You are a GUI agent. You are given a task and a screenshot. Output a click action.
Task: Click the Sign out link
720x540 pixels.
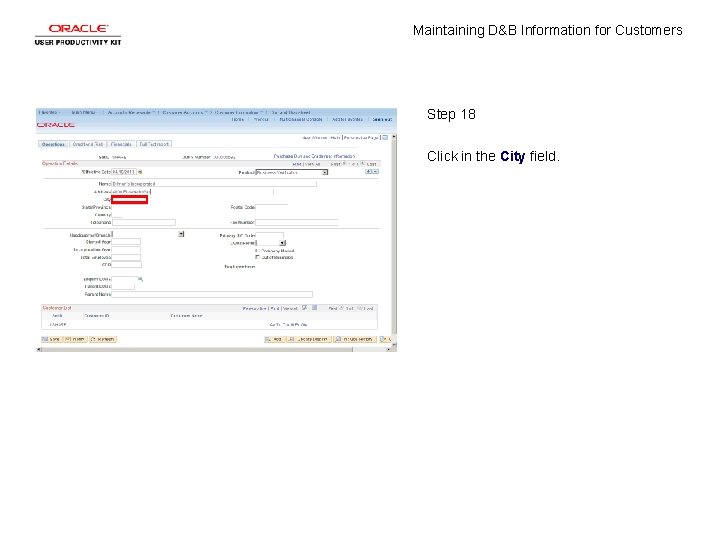(x=382, y=119)
